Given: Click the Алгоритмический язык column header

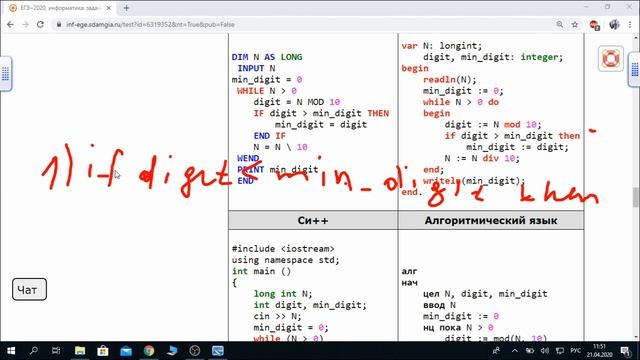Looking at the screenshot, I should [x=491, y=220].
